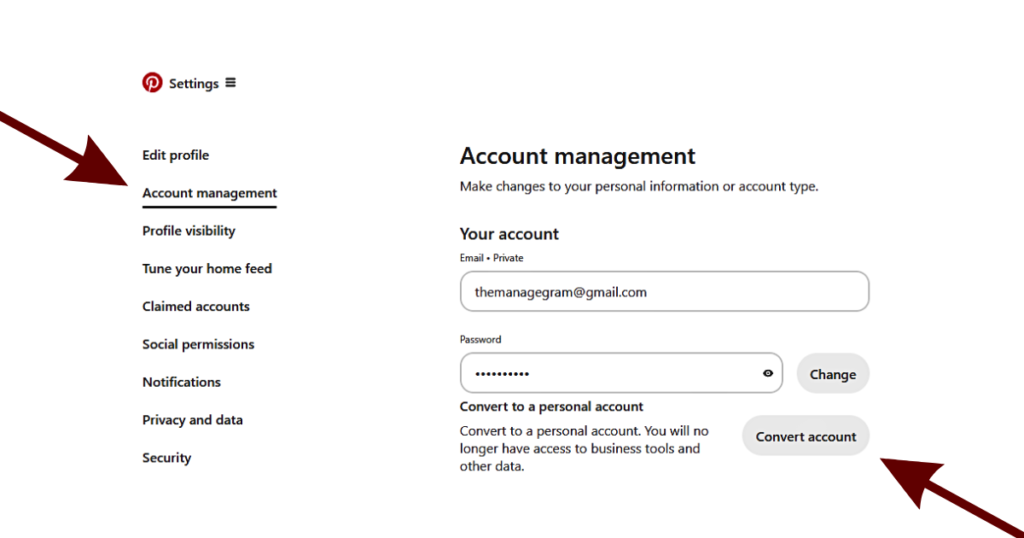Viewport: 1024px width, 538px height.
Task: Click the Convert to a personal account heading
Action: pyautogui.click(x=551, y=407)
